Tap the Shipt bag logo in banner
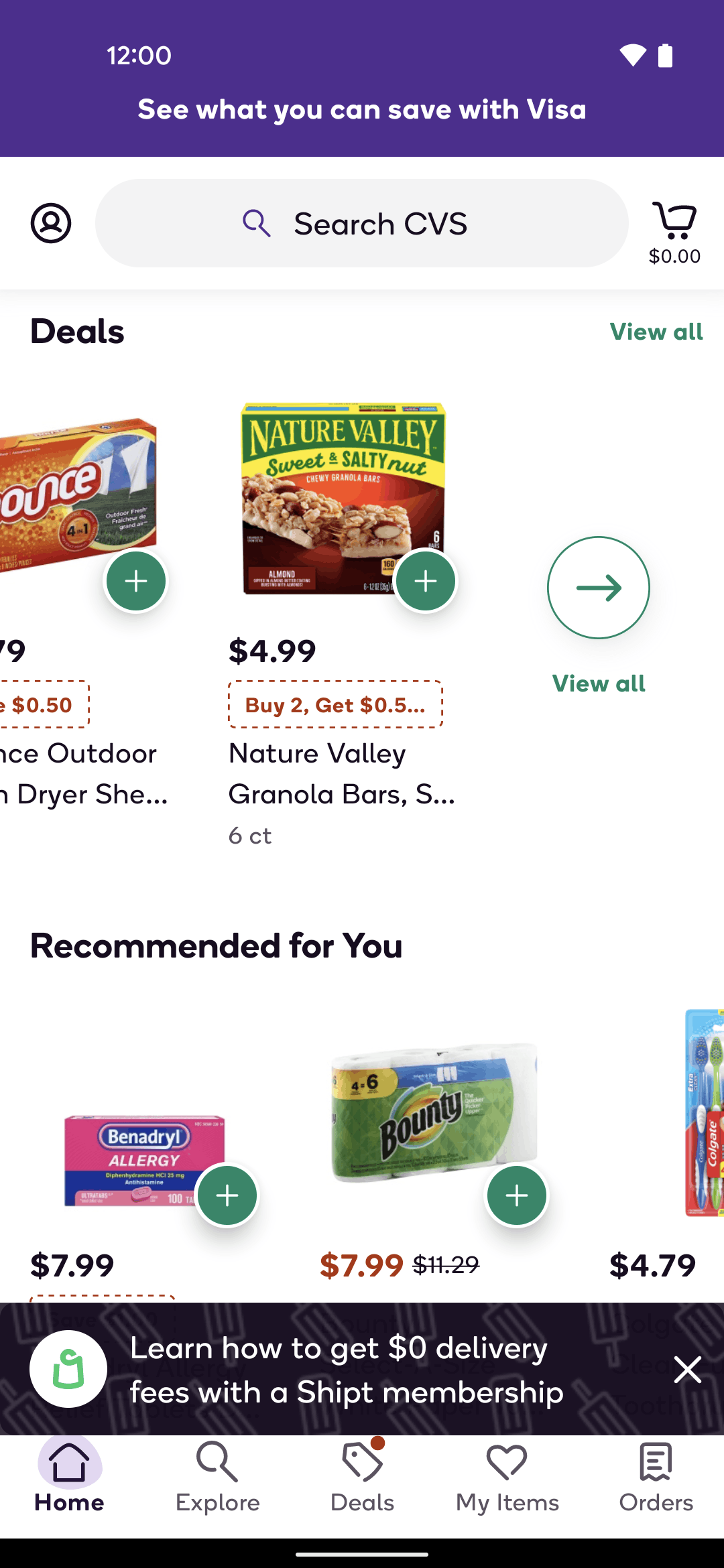Viewport: 724px width, 1568px height. (x=68, y=1368)
